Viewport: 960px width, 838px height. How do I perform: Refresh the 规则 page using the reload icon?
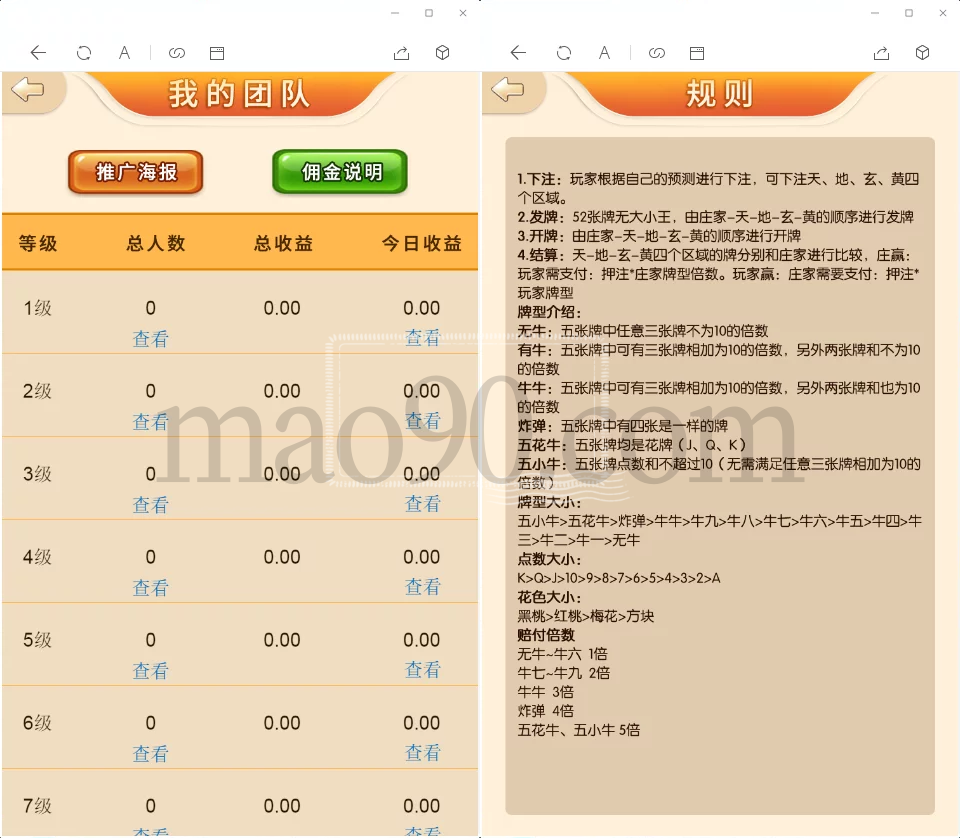(564, 53)
